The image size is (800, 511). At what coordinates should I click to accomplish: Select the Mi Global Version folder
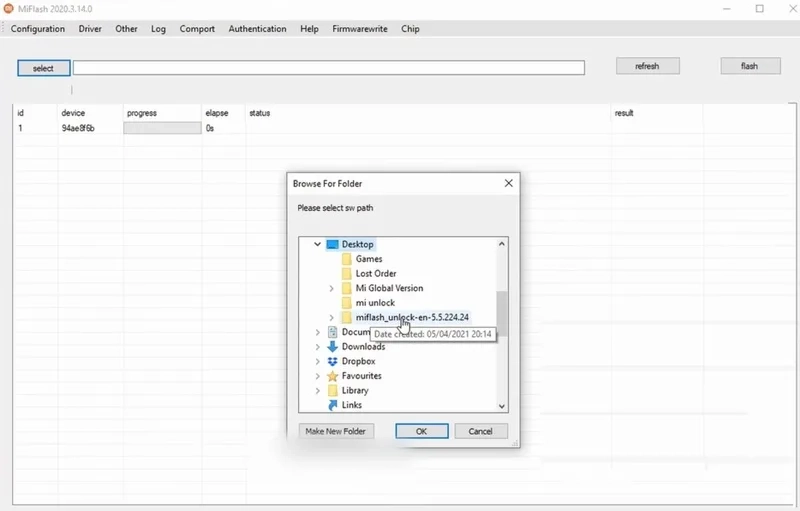coord(389,288)
